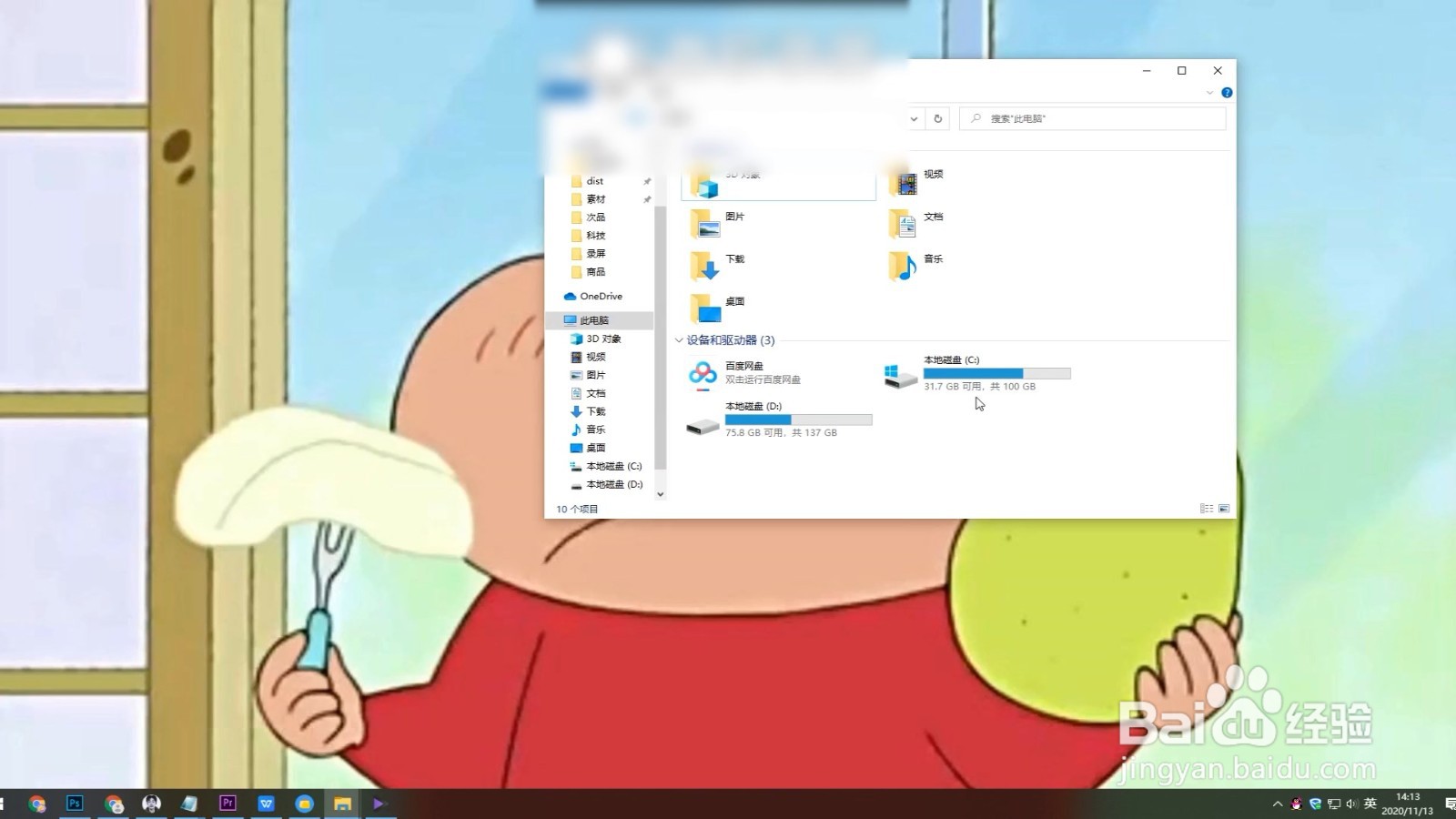
Task: Switch to large icons view layout icon
Action: pyautogui.click(x=1224, y=509)
